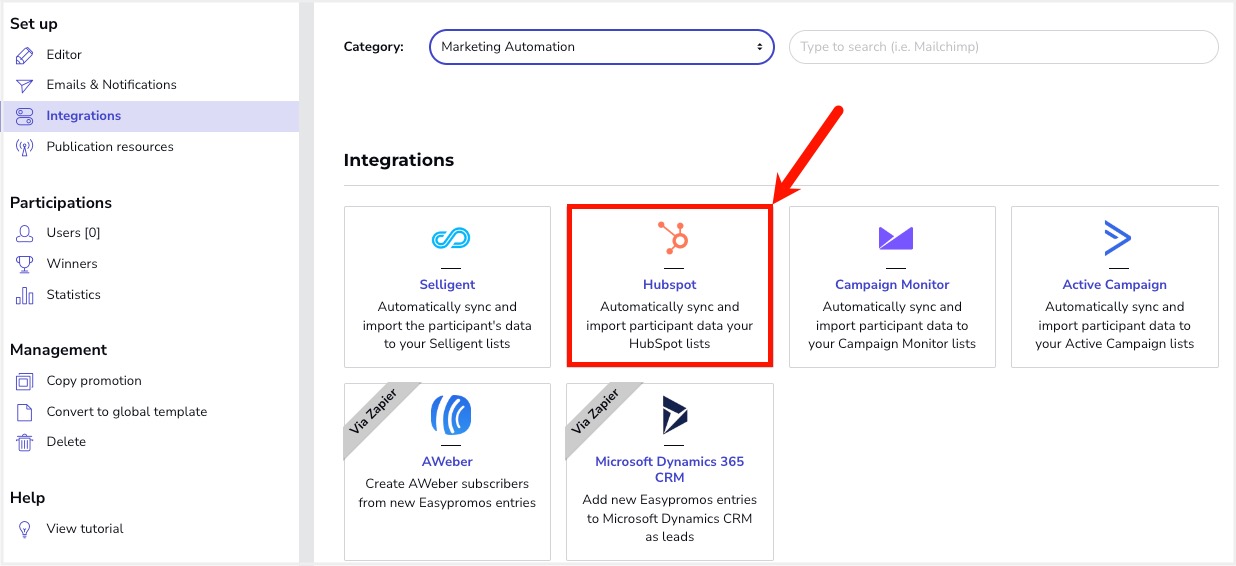Viewport: 1236px width, 566px height.
Task: Click the AWeber wave logo icon
Action: click(x=450, y=415)
